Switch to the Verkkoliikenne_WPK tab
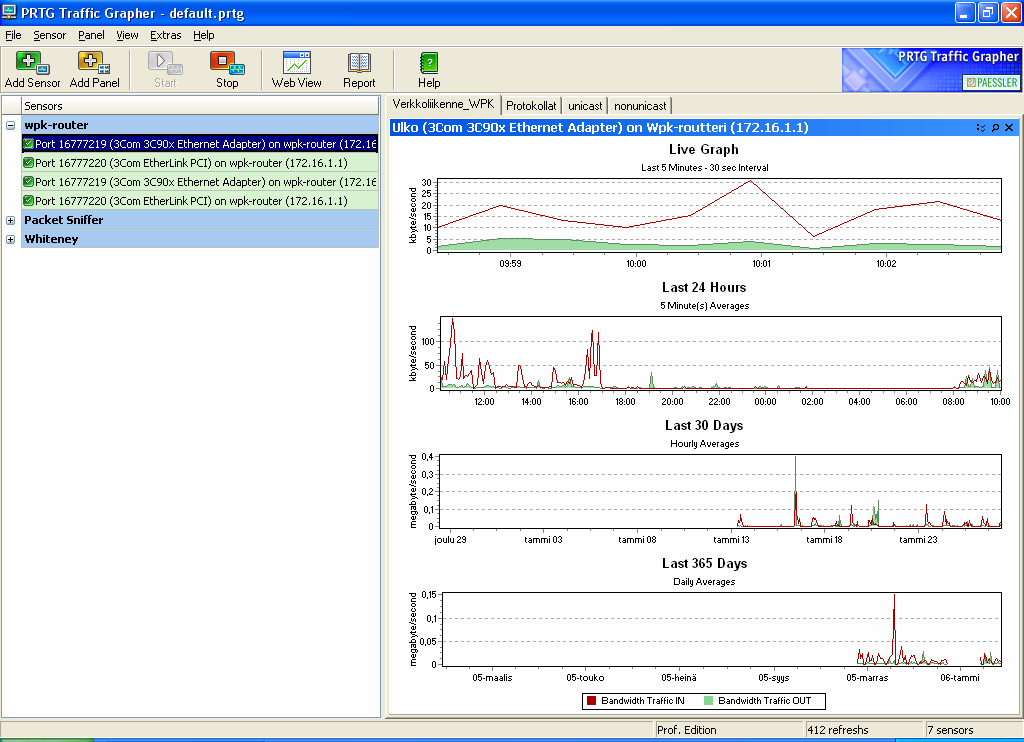Screen dimensions: 1024x742 coord(443,105)
